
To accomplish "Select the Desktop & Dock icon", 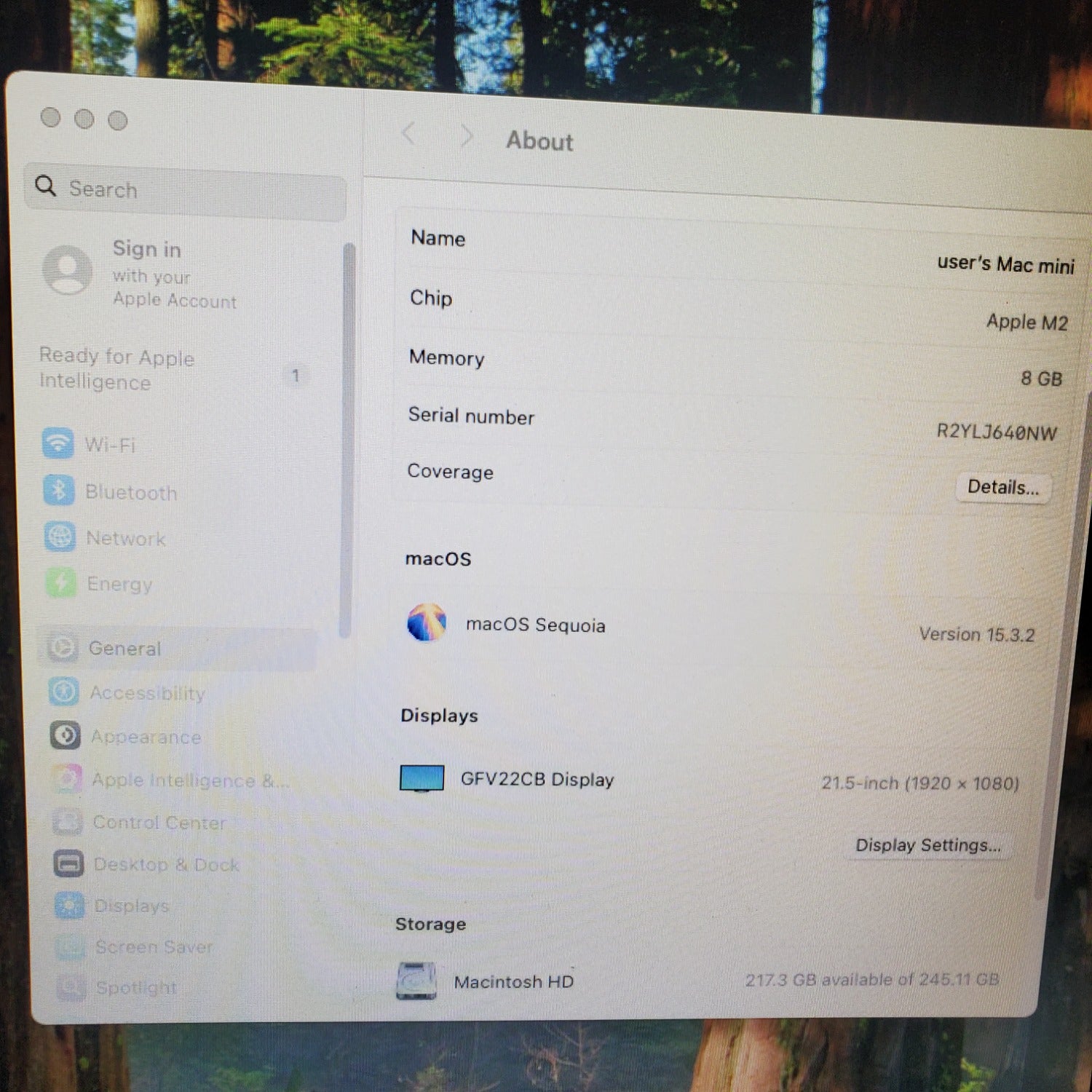I will point(69,864).
